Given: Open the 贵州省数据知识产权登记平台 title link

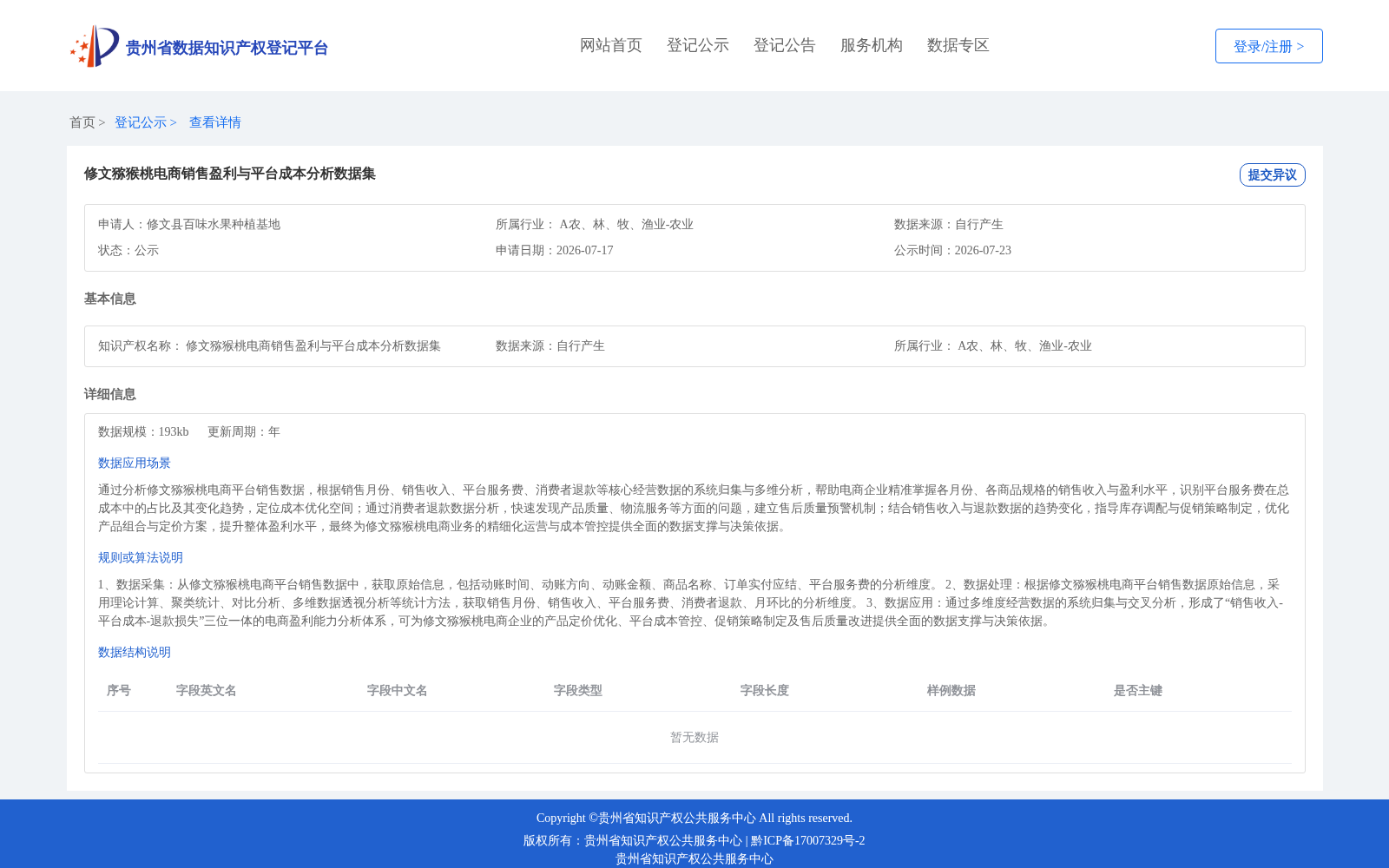Looking at the screenshot, I should coord(227,48).
